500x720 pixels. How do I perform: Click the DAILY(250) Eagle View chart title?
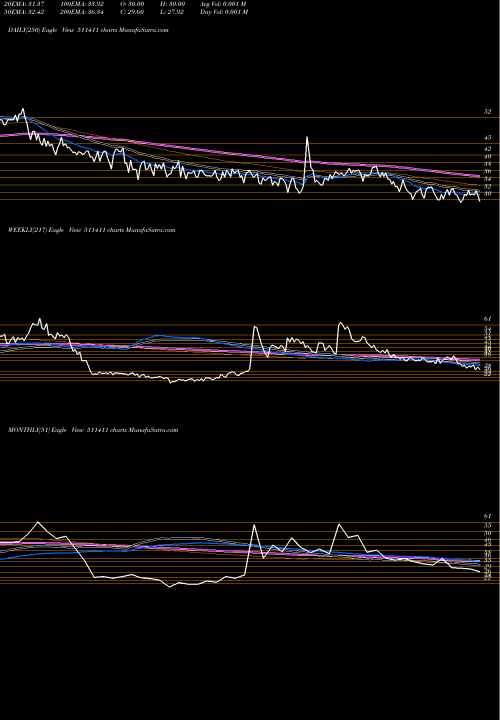(x=88, y=30)
